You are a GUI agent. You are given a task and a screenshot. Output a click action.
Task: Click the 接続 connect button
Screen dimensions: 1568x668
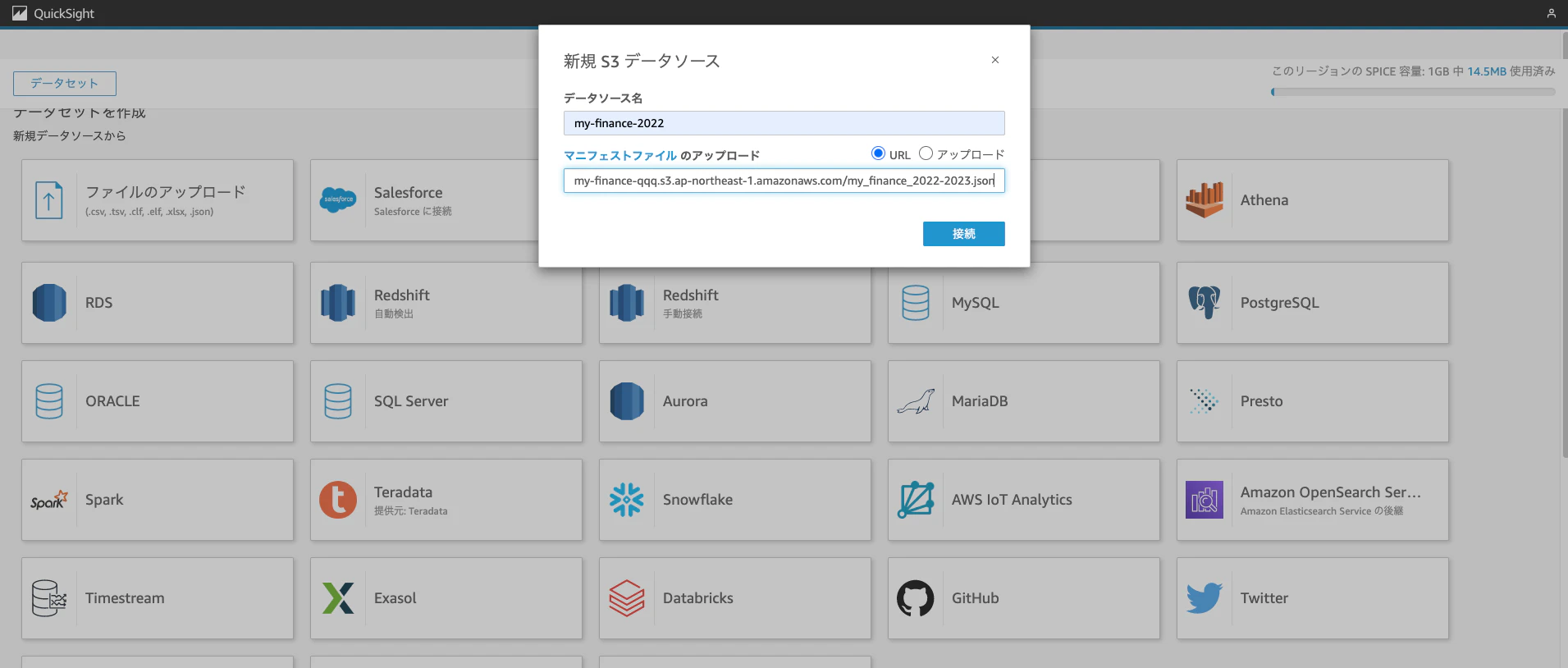coord(963,234)
